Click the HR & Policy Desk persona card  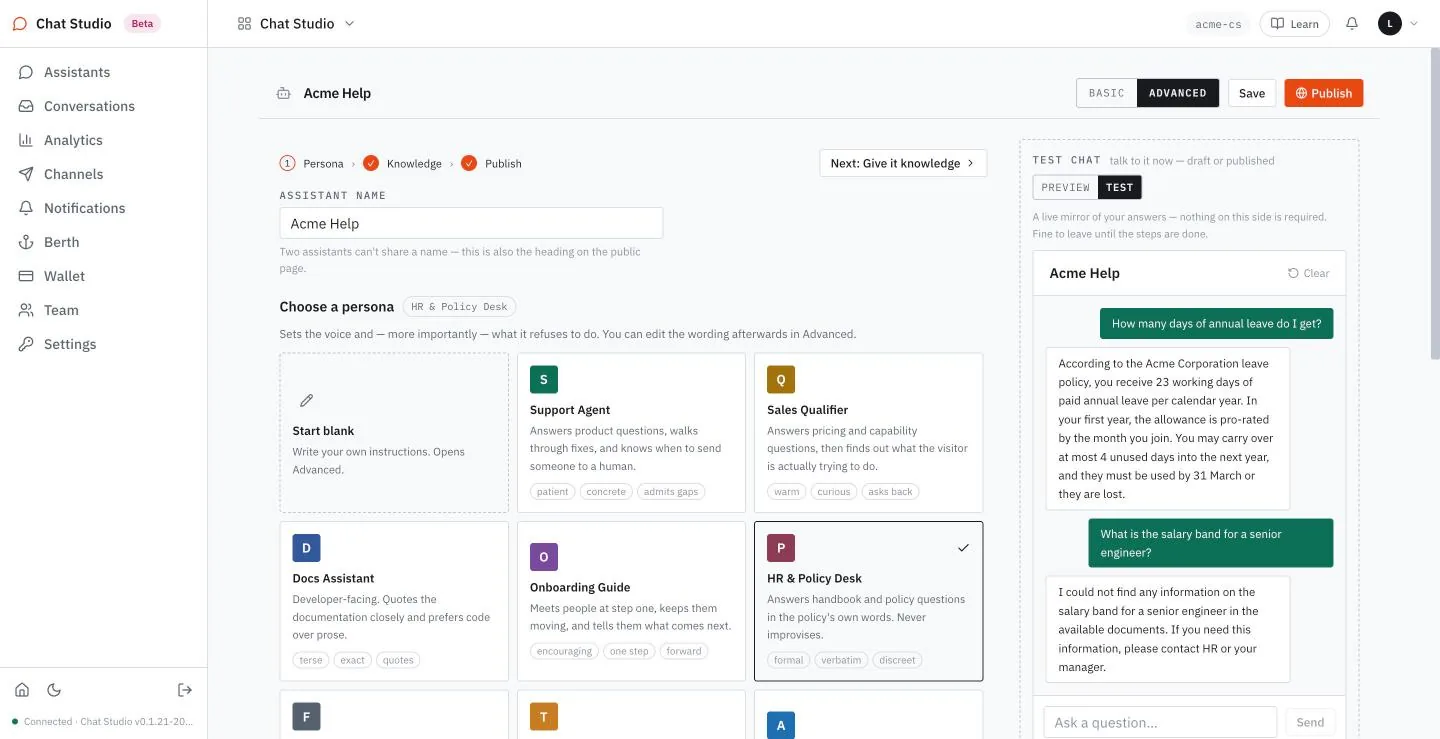tap(869, 601)
